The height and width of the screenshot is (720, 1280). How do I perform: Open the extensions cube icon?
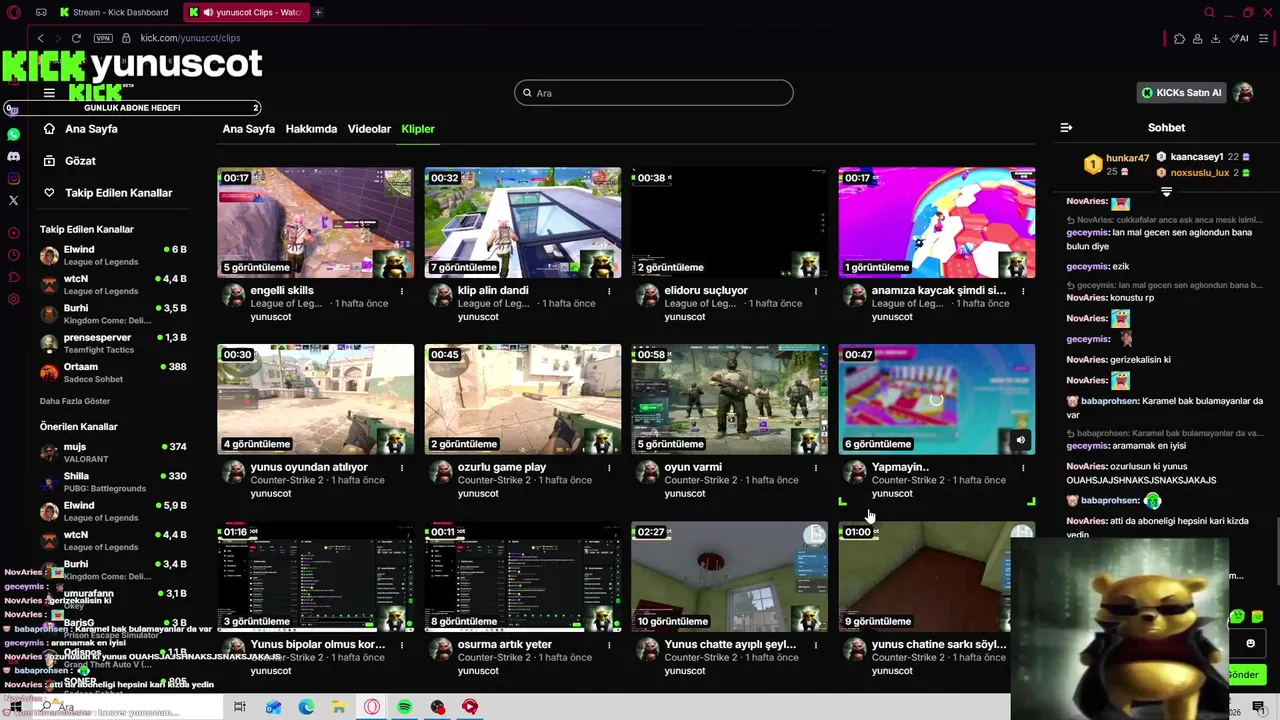(x=1179, y=38)
